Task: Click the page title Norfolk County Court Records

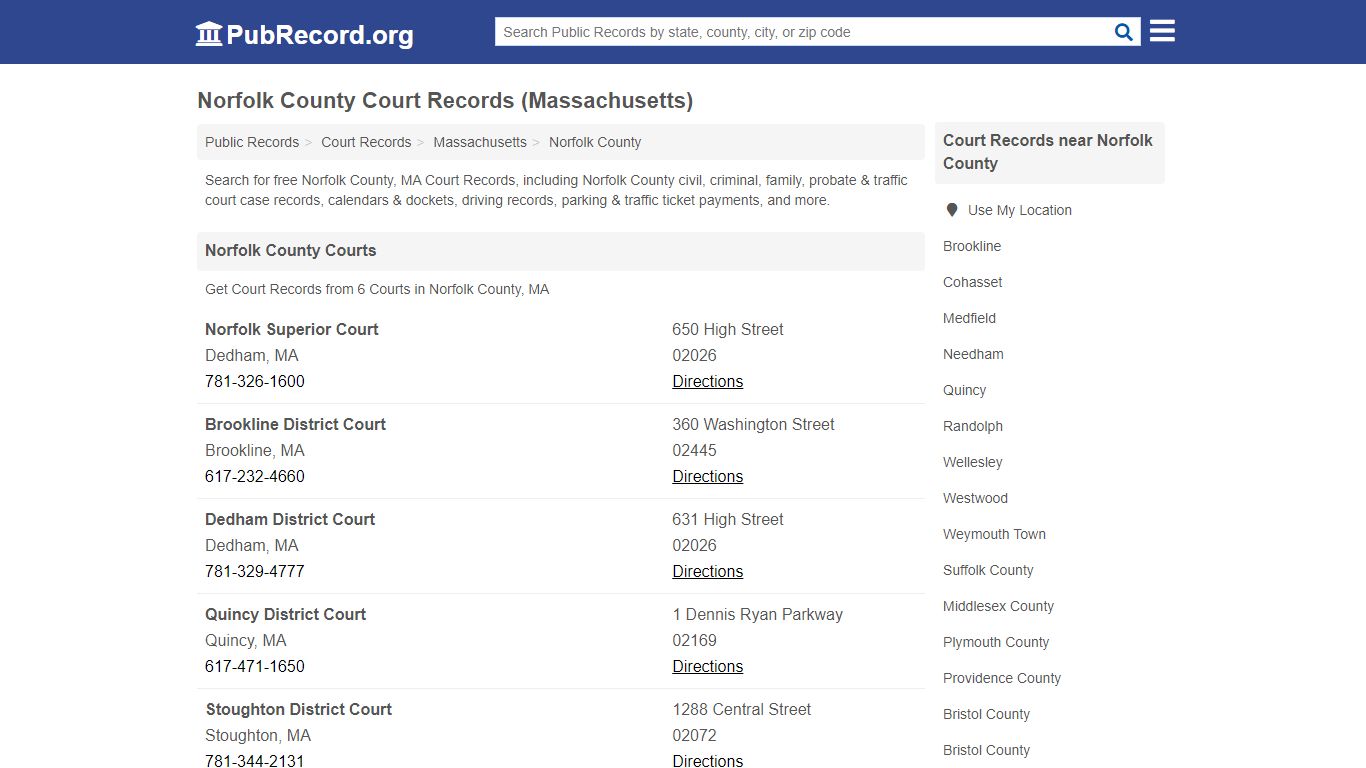Action: (x=445, y=101)
